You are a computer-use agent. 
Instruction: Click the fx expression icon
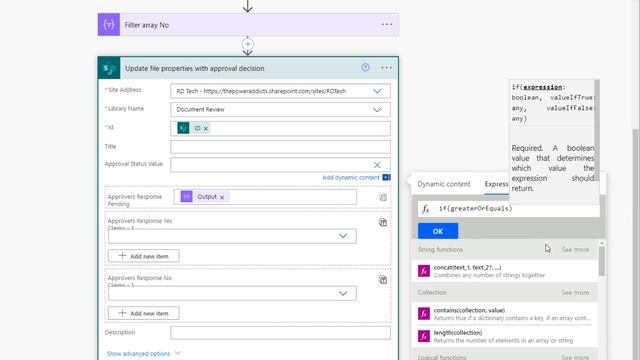point(425,209)
